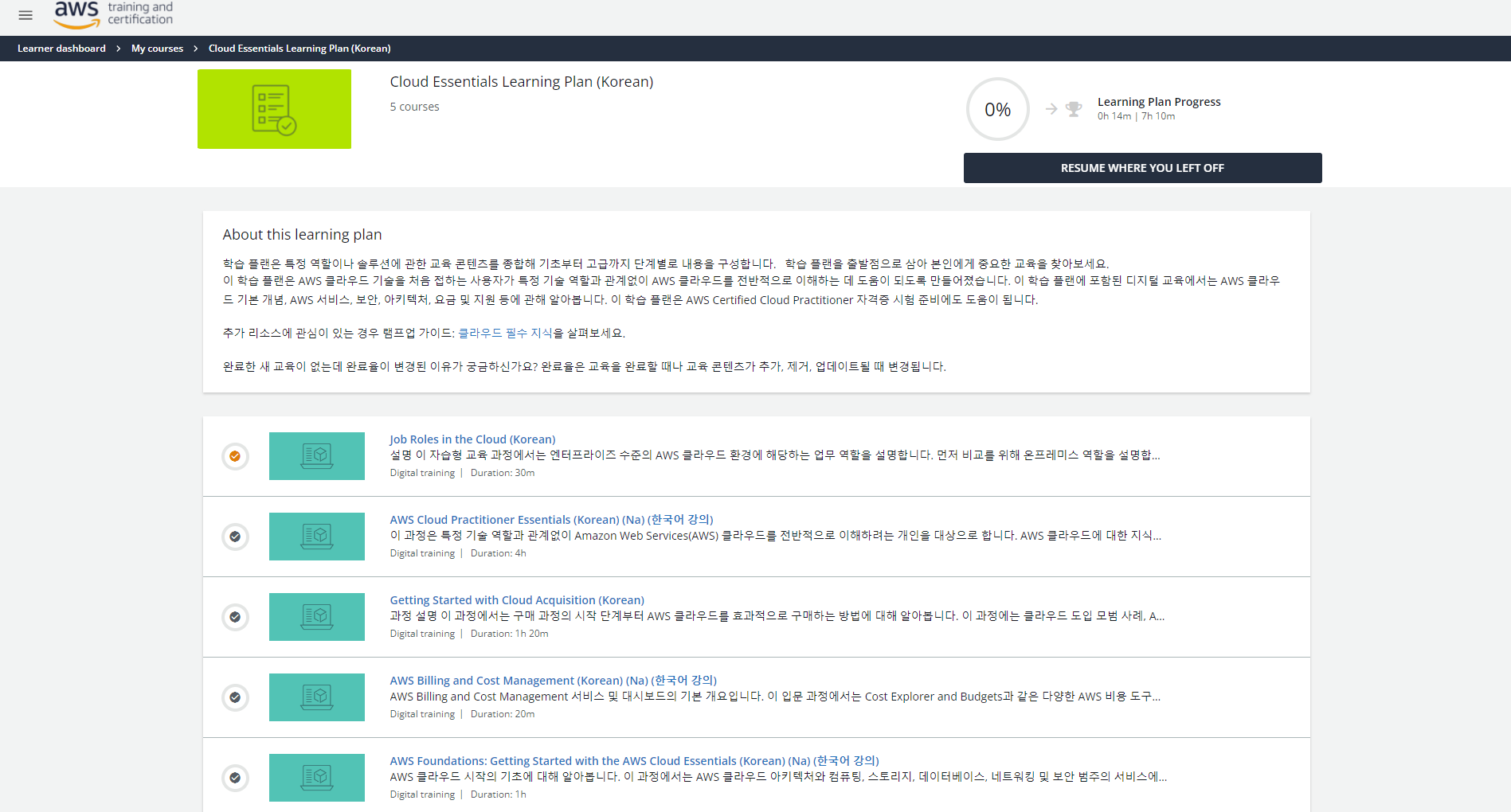Open the Getting Started with Cloud Acquisition thumbnail
Screen dimensions: 1511x812
[317, 617]
